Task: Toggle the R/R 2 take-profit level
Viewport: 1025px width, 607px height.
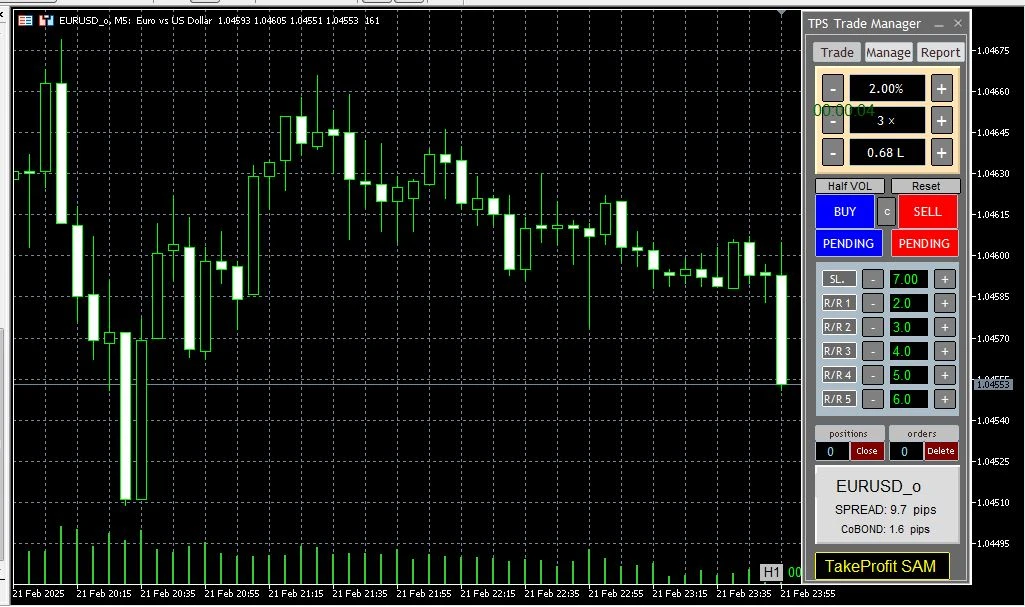Action: (x=838, y=327)
